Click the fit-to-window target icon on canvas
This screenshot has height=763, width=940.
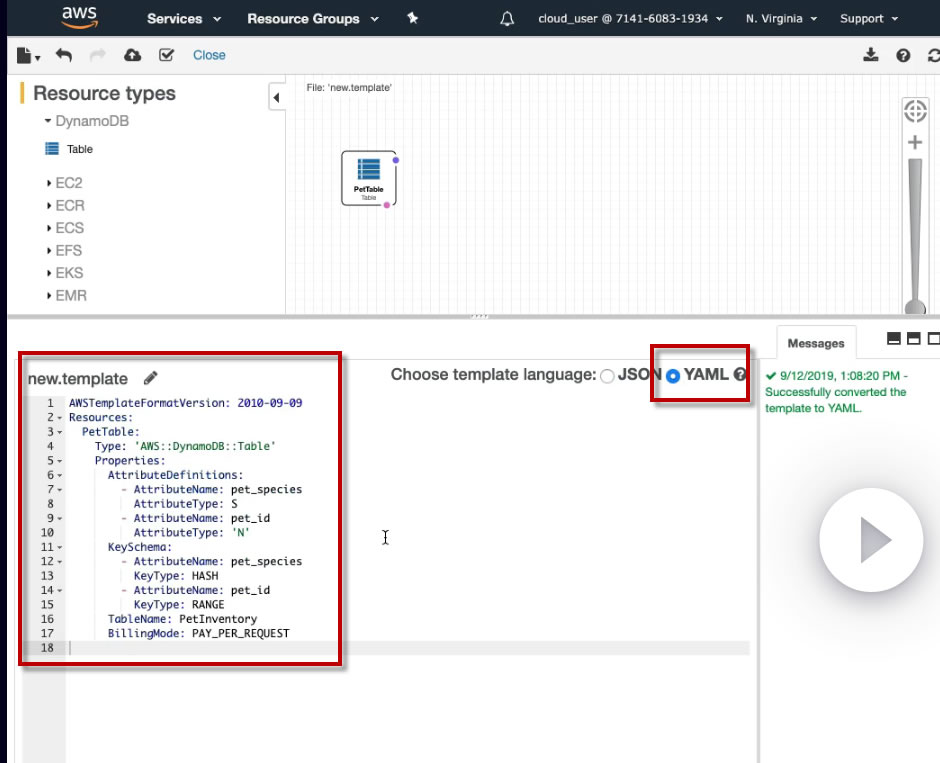point(914,111)
